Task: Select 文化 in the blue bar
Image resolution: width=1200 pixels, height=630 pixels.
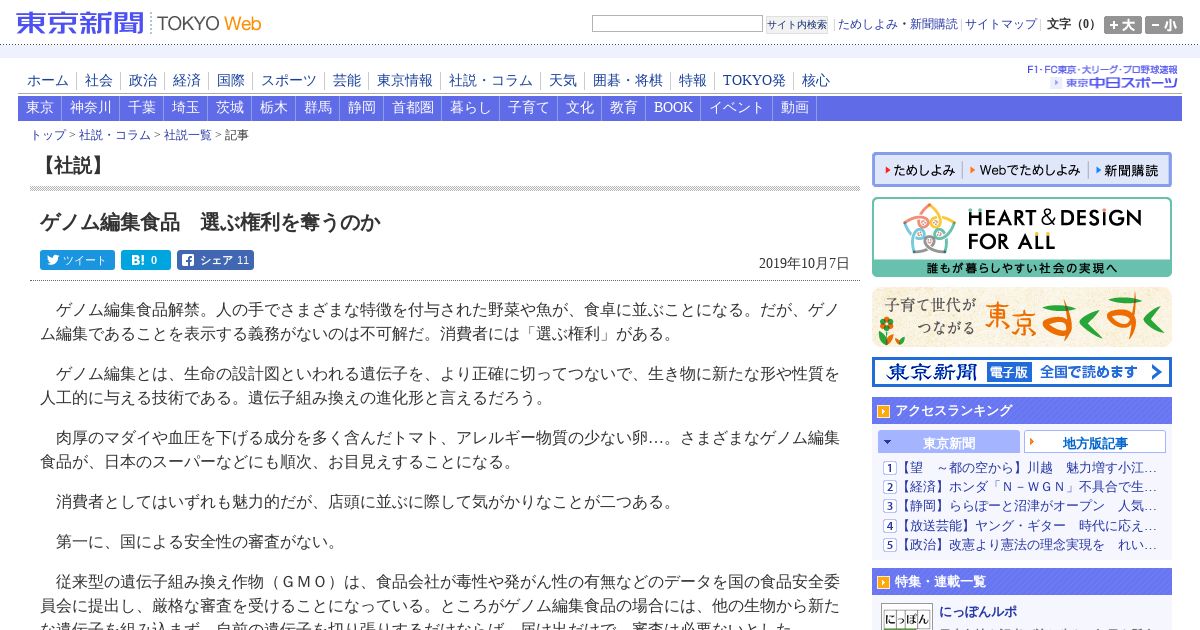Action: [x=580, y=108]
